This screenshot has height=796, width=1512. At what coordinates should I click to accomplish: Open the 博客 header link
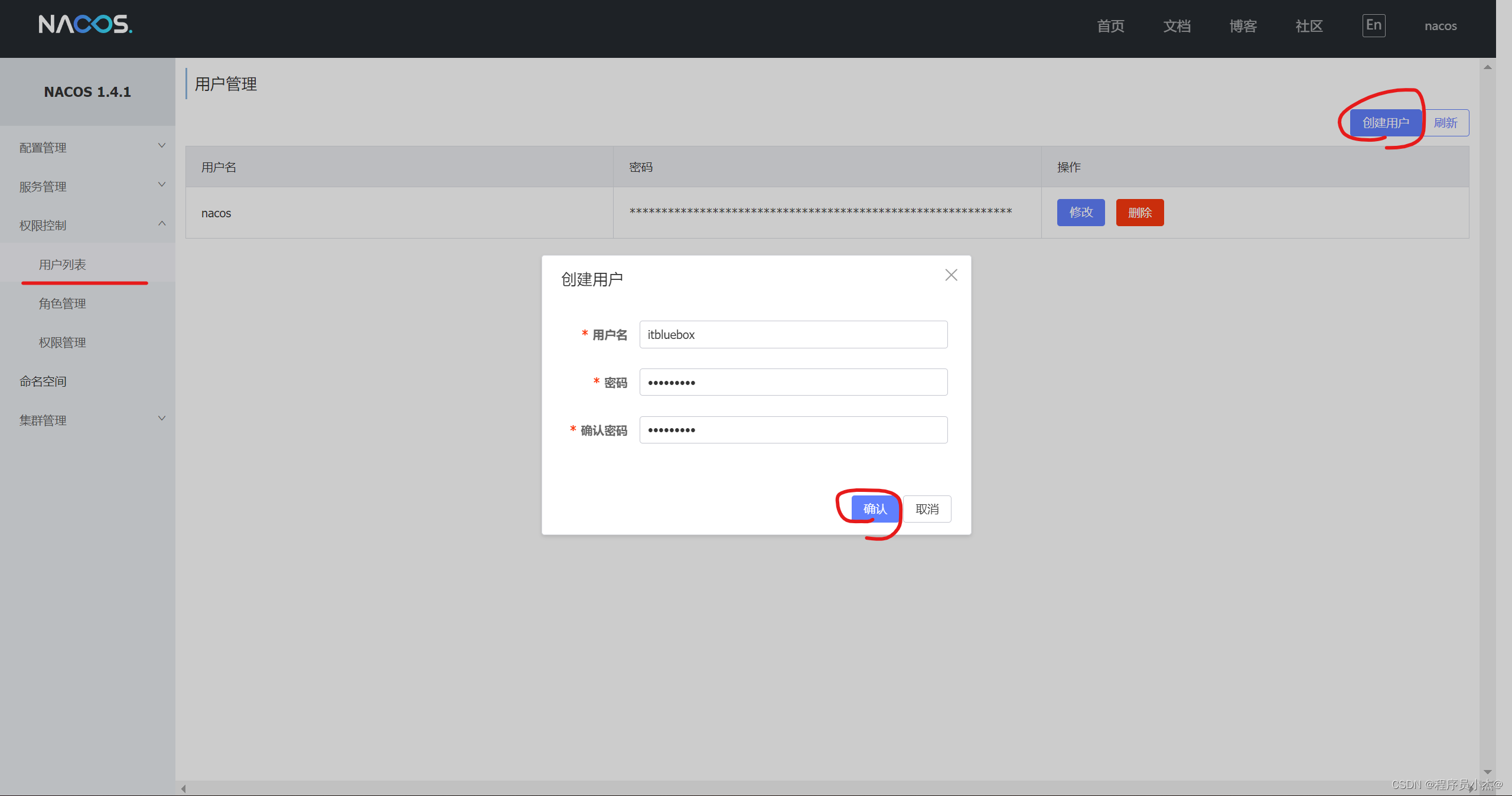pos(1243,26)
